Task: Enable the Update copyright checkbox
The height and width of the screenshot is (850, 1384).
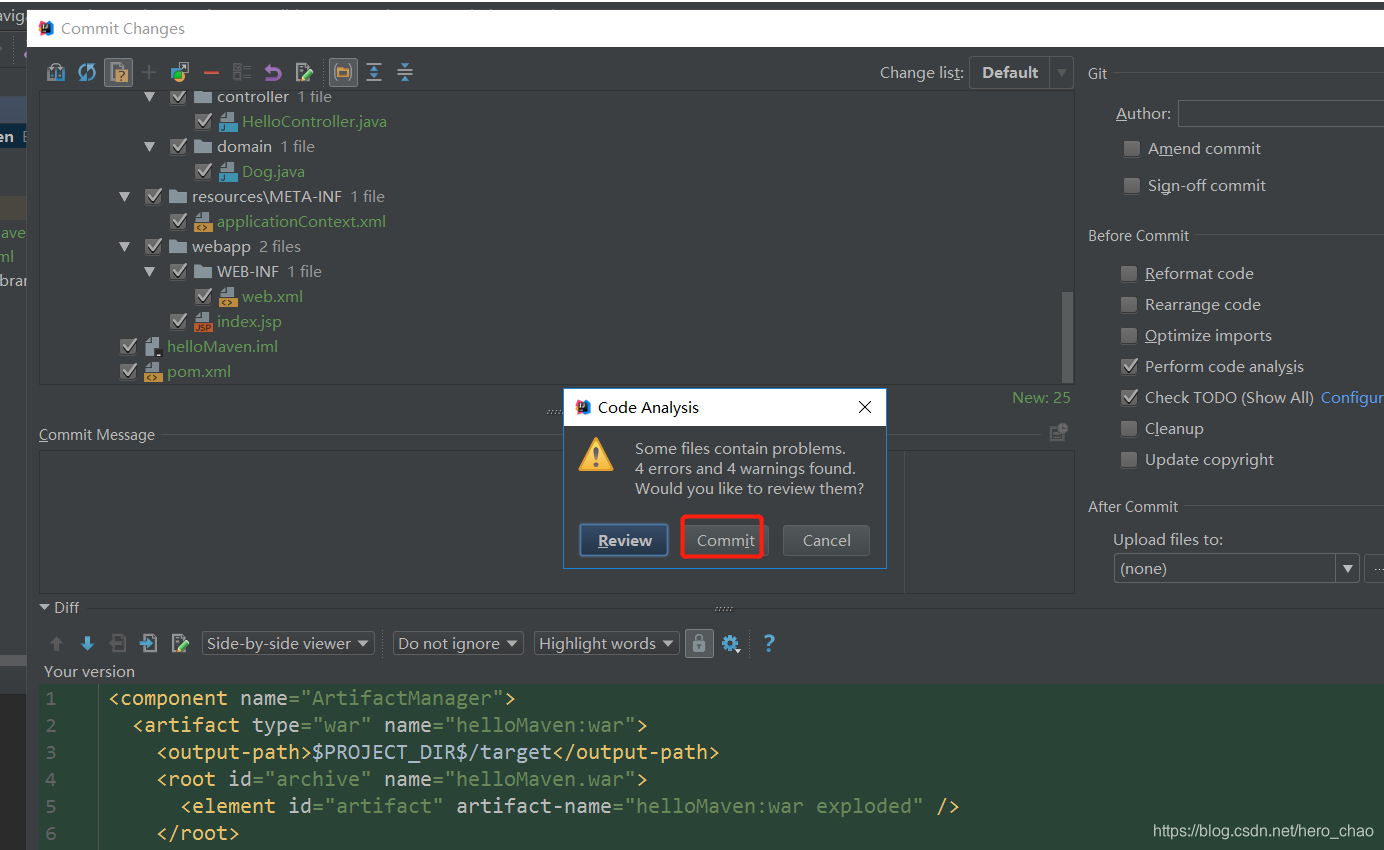Action: point(1129,459)
